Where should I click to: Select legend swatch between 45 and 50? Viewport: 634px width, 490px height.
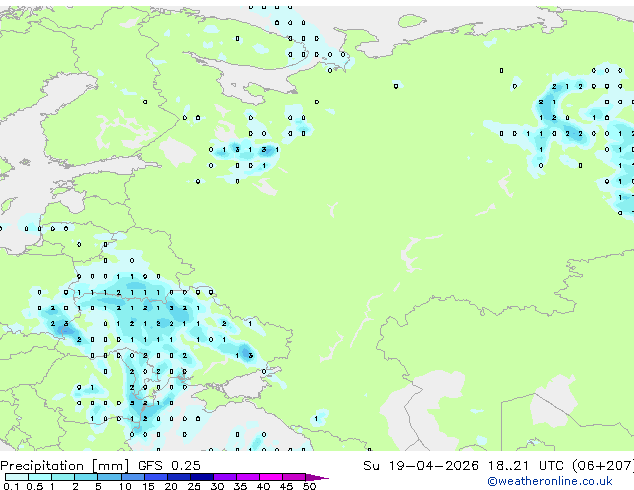coord(294,477)
